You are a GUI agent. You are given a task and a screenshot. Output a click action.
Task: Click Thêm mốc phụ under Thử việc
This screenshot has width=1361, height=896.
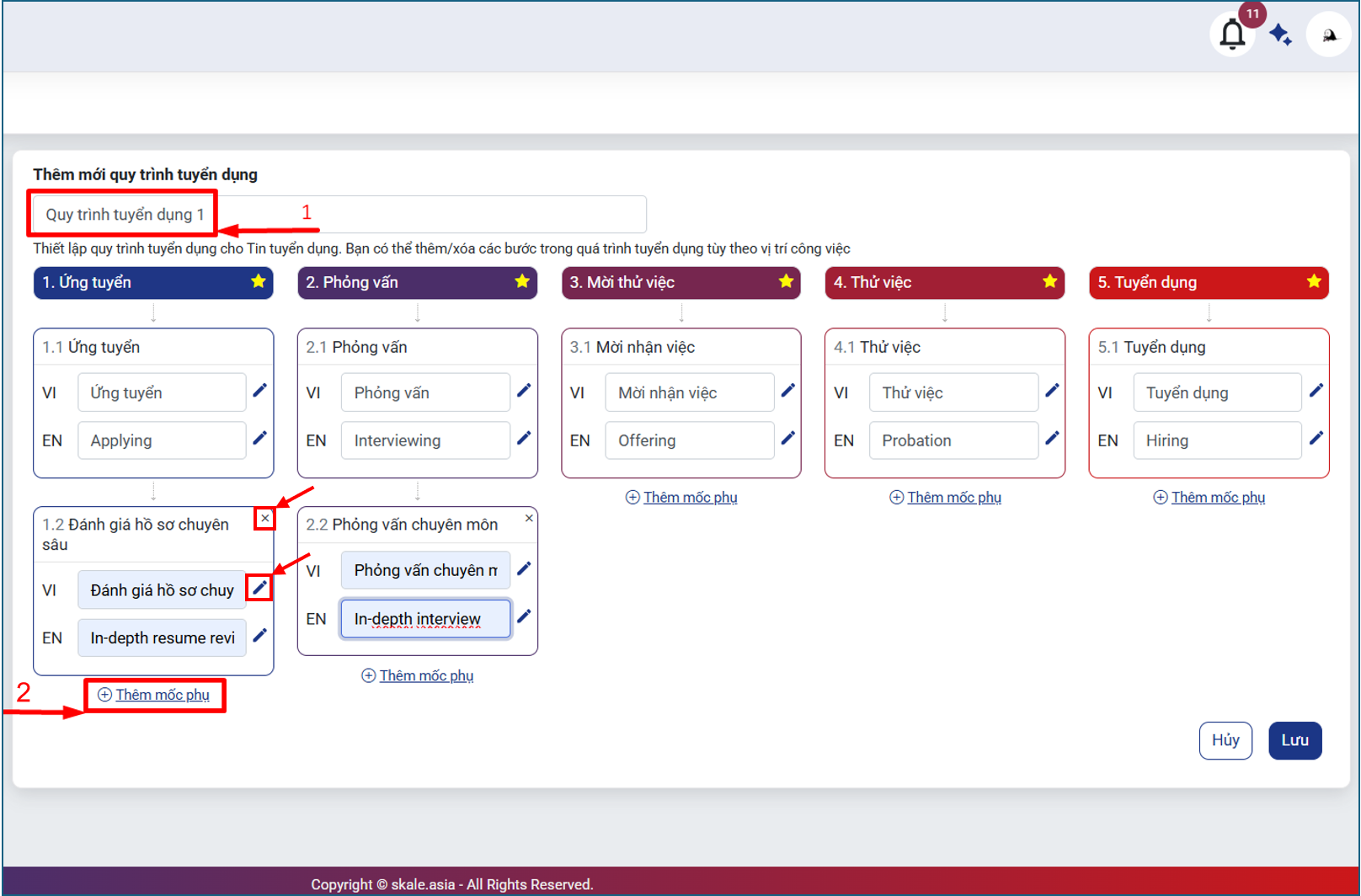point(946,498)
